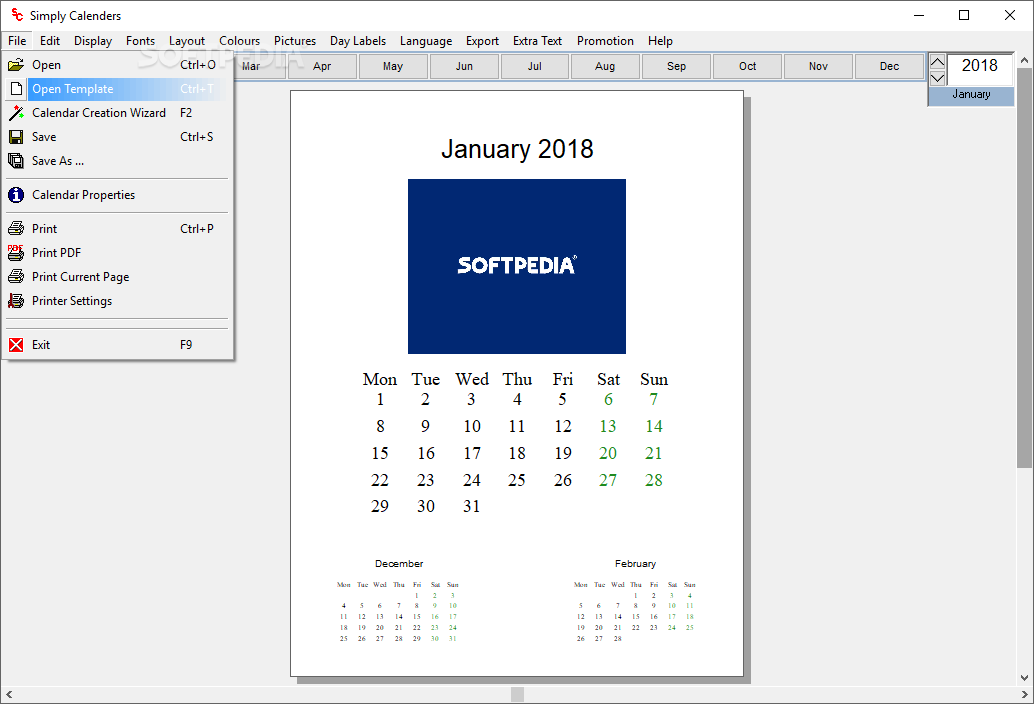
Task: Click the Print PDF icon
Action: pyautogui.click(x=16, y=252)
